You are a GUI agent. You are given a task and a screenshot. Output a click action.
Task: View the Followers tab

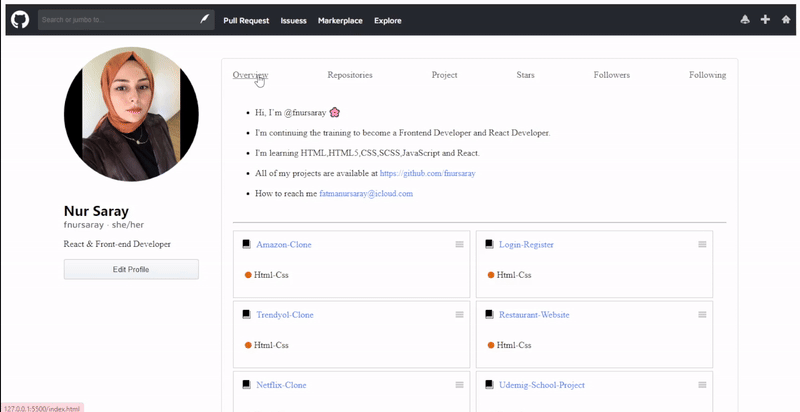click(x=612, y=75)
